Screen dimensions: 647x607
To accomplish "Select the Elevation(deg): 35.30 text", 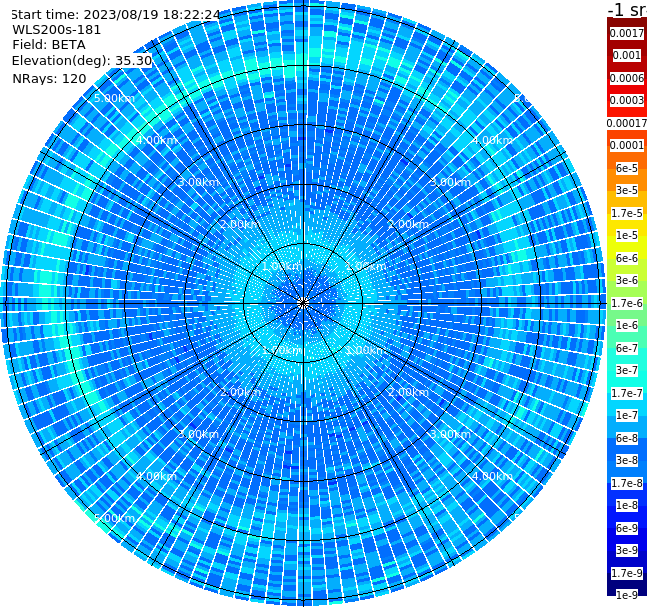I will [82, 61].
